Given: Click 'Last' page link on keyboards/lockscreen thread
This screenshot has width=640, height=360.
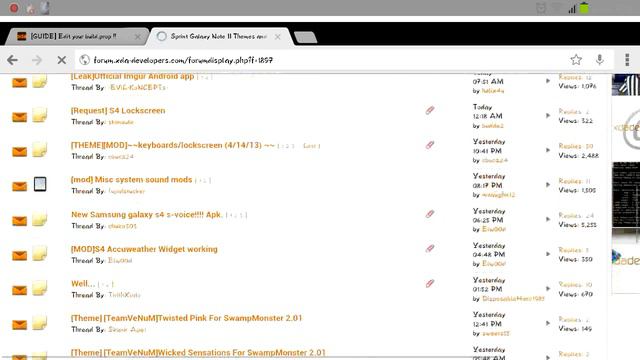Looking at the screenshot, I should (x=311, y=146).
